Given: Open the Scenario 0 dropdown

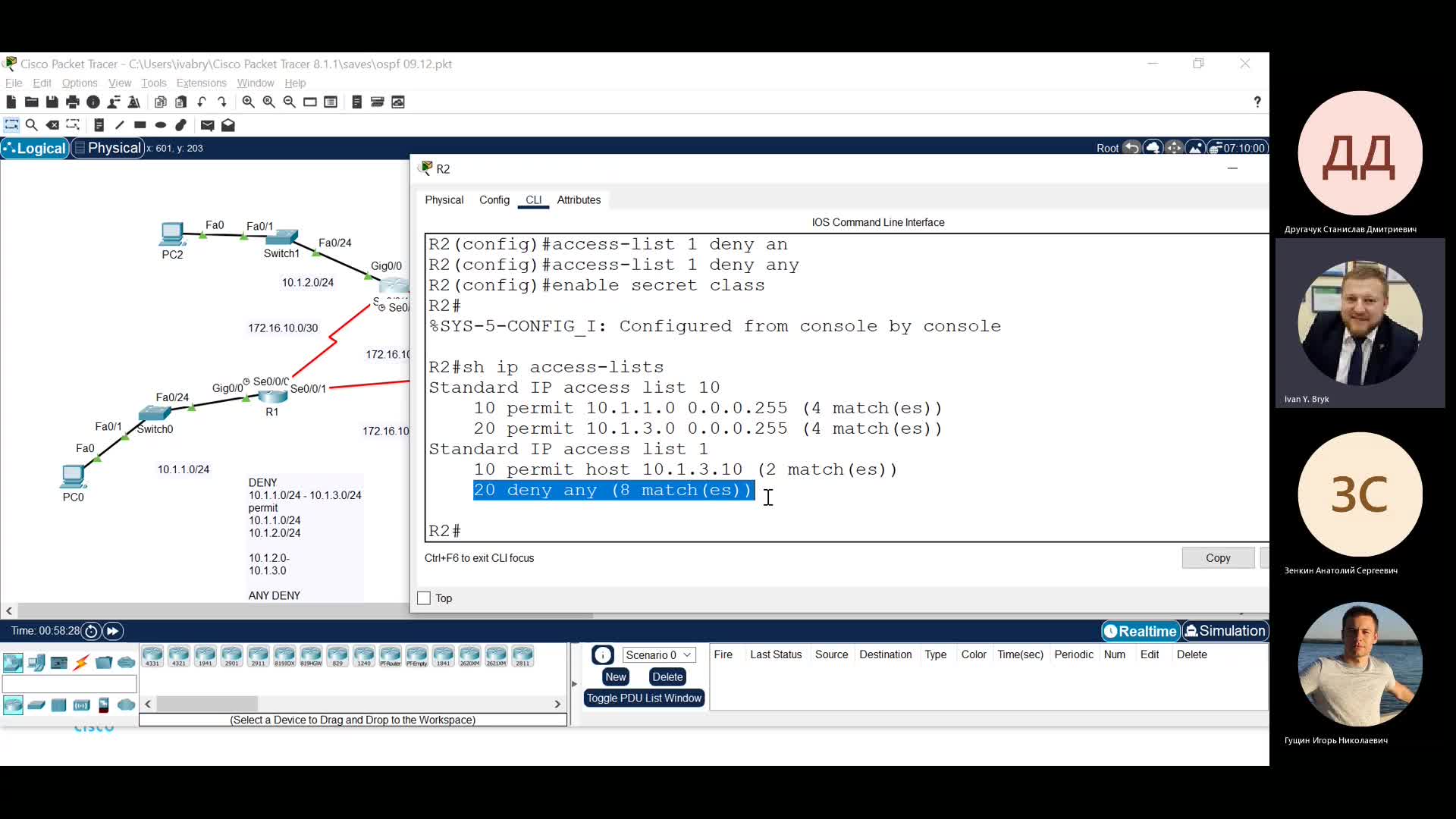Looking at the screenshot, I should coord(658,655).
